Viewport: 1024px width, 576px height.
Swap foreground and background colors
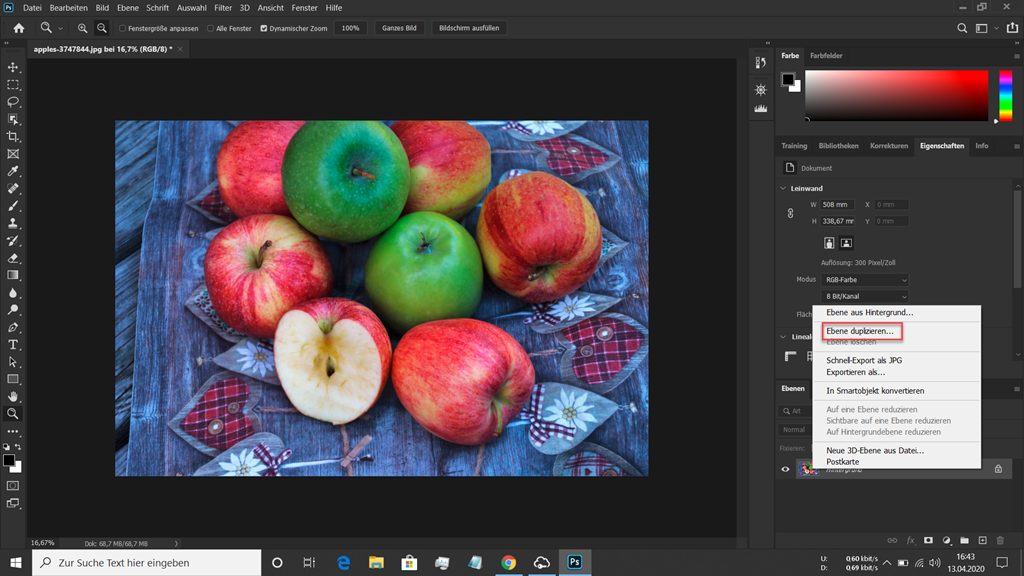[x=18, y=447]
